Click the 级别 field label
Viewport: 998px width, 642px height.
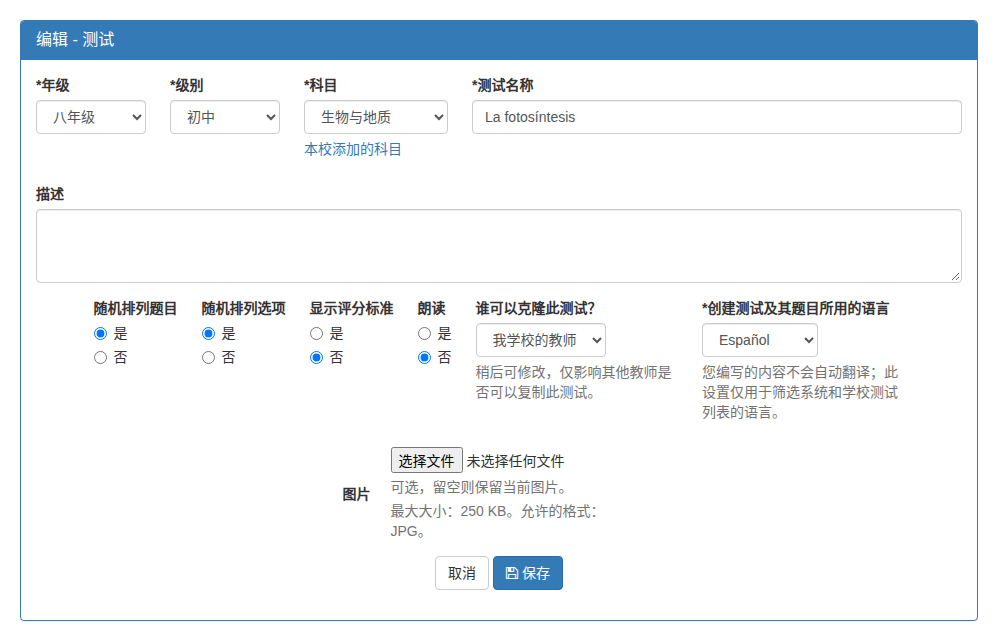click(x=186, y=85)
